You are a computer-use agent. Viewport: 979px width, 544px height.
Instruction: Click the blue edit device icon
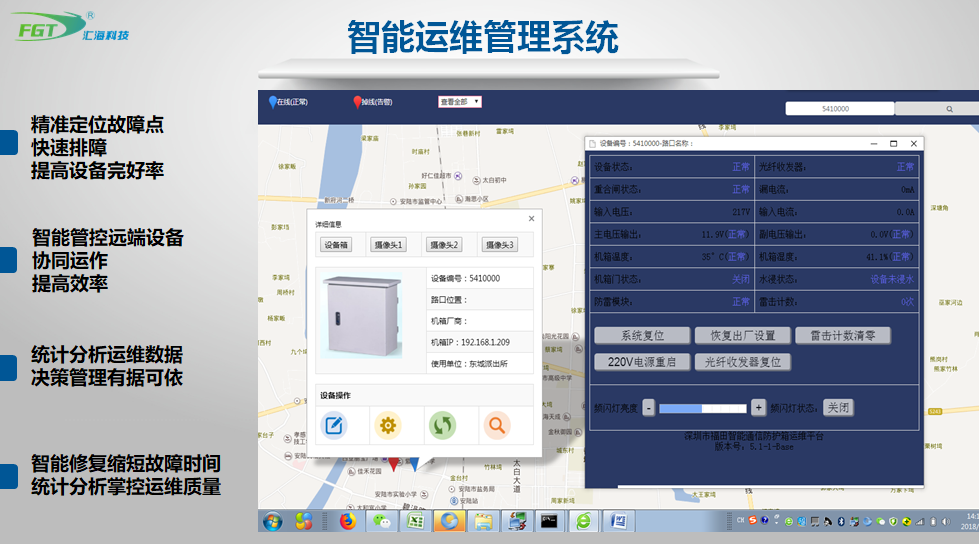click(x=333, y=426)
